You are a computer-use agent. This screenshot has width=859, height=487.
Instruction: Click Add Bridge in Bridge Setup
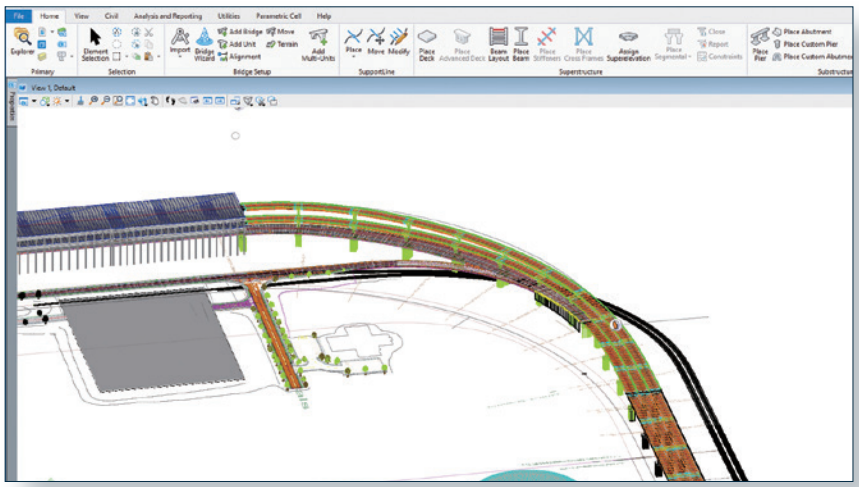point(240,32)
